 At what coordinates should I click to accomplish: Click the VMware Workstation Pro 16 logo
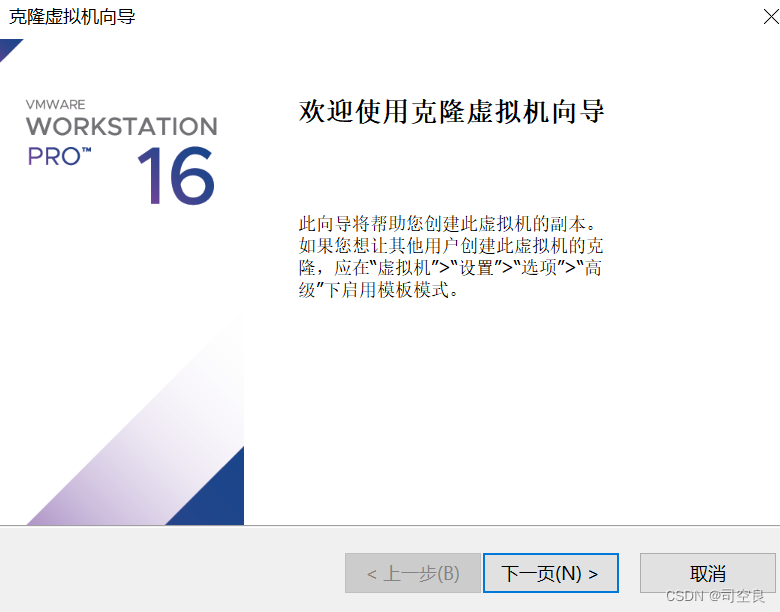[x=122, y=152]
